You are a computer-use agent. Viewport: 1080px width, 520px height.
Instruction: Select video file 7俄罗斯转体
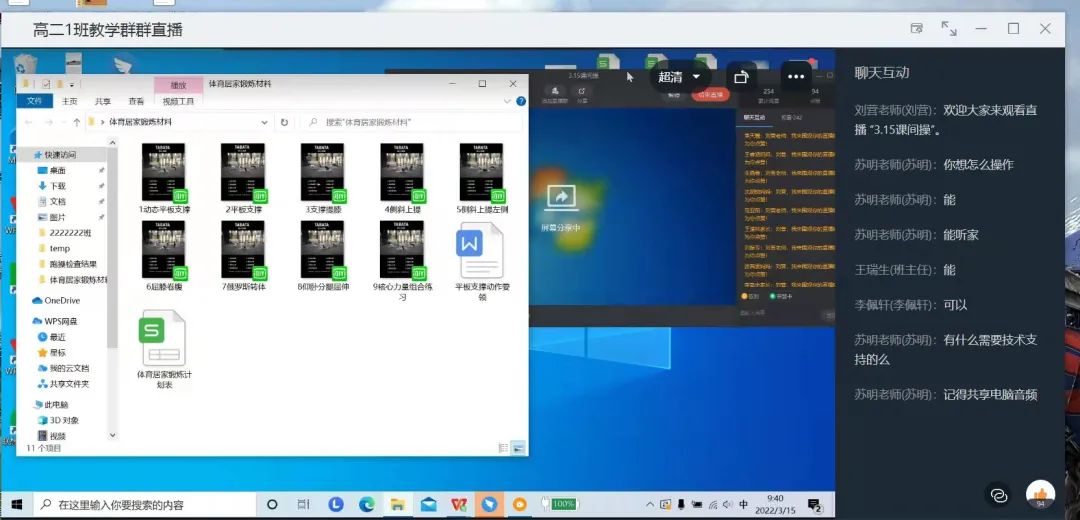point(243,256)
